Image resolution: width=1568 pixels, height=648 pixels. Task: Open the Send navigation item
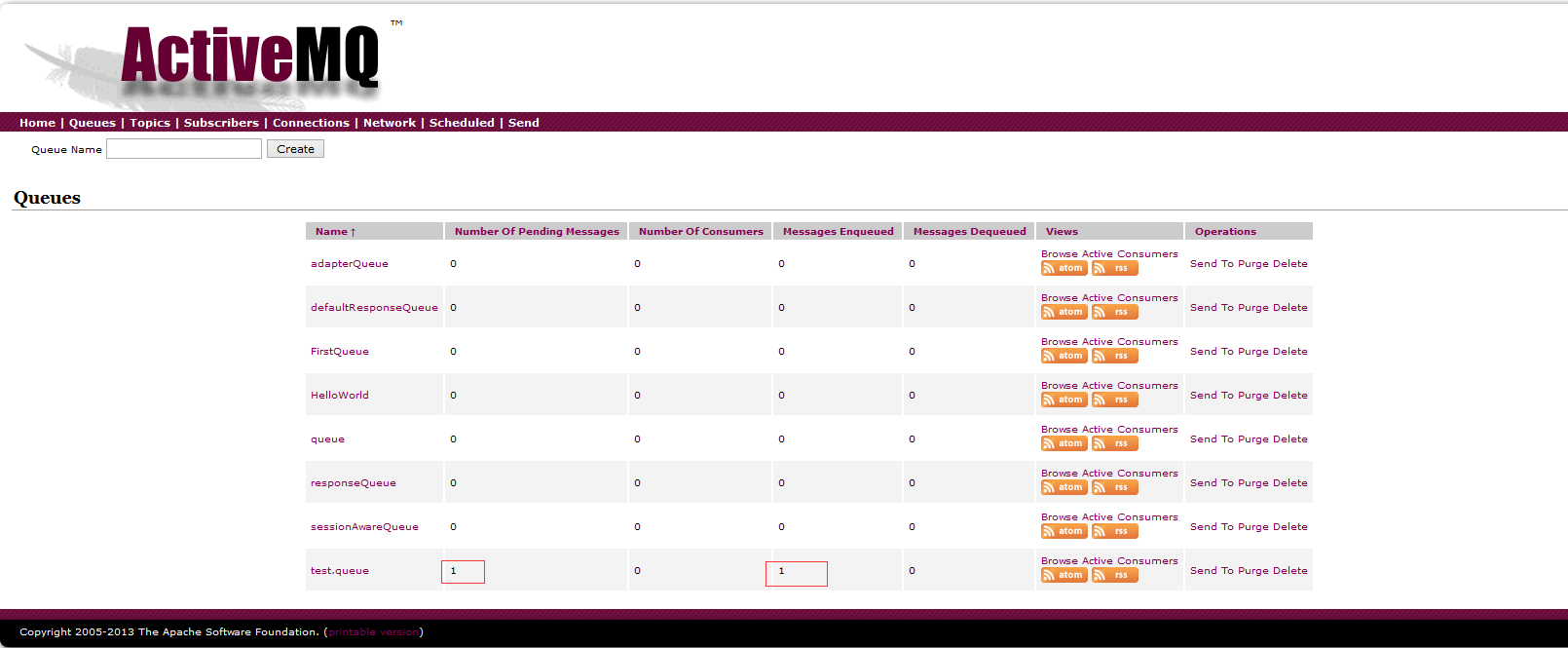(x=523, y=123)
